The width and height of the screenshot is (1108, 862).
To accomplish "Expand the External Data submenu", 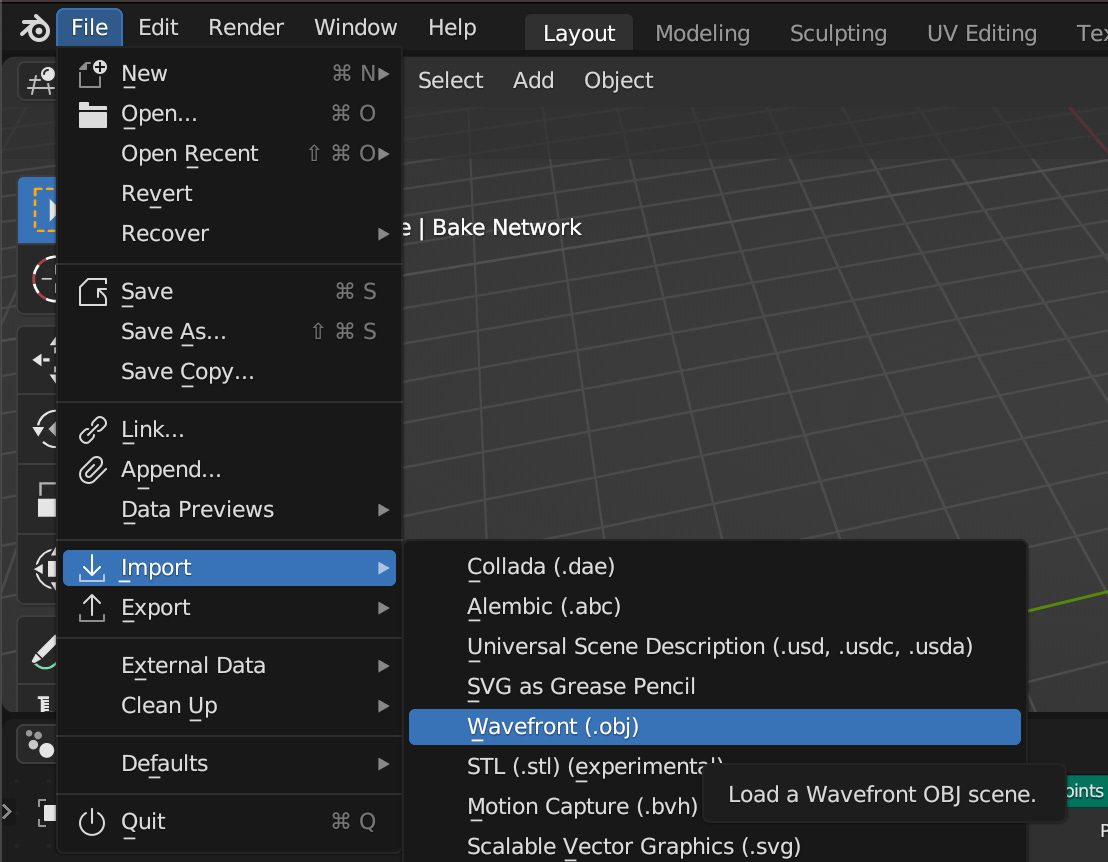I will tap(229, 666).
